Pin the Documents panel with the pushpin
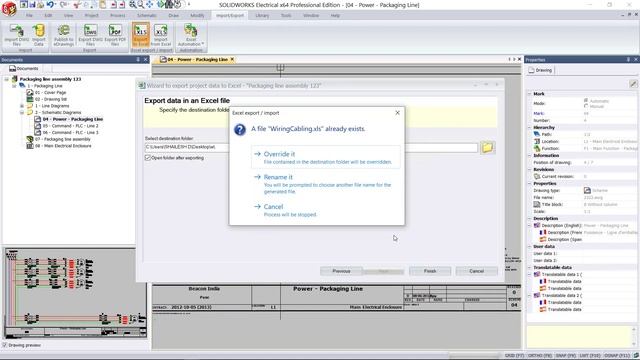The image size is (640, 360). coord(138,60)
